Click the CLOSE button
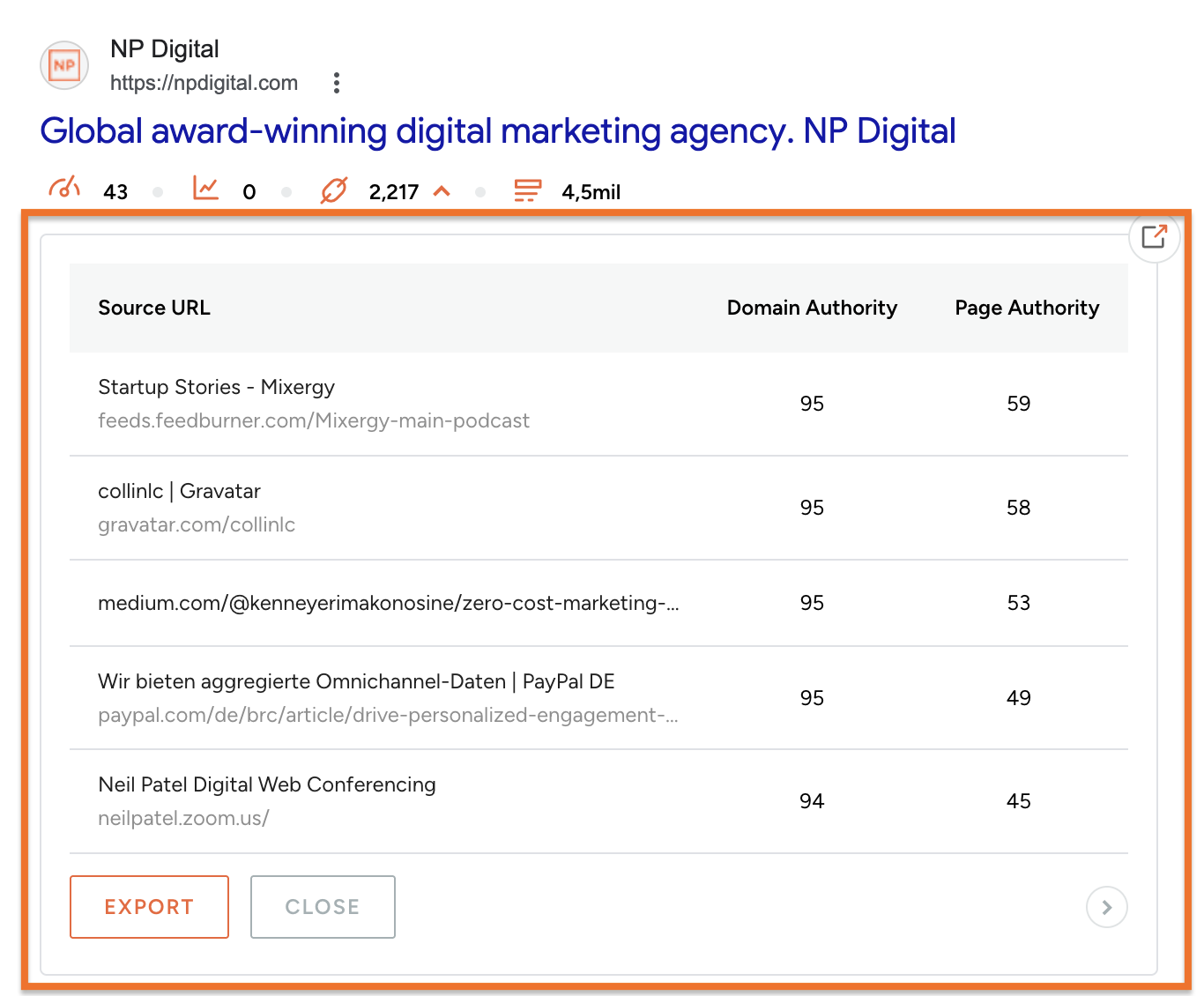Image resolution: width=1204 pixels, height=996 pixels. click(x=323, y=907)
